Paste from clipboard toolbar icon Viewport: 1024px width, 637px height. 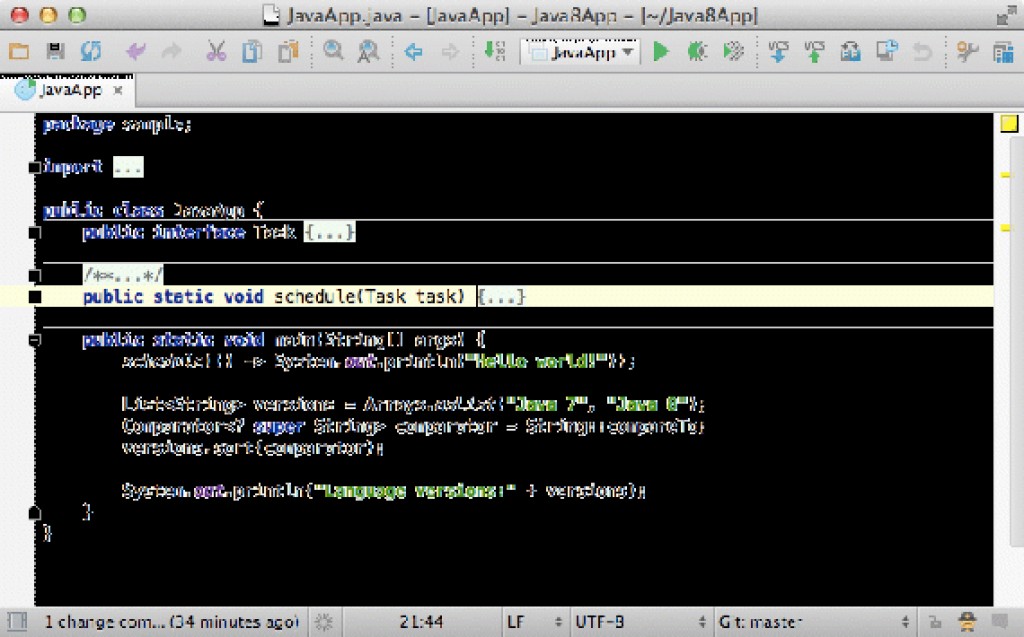(288, 51)
